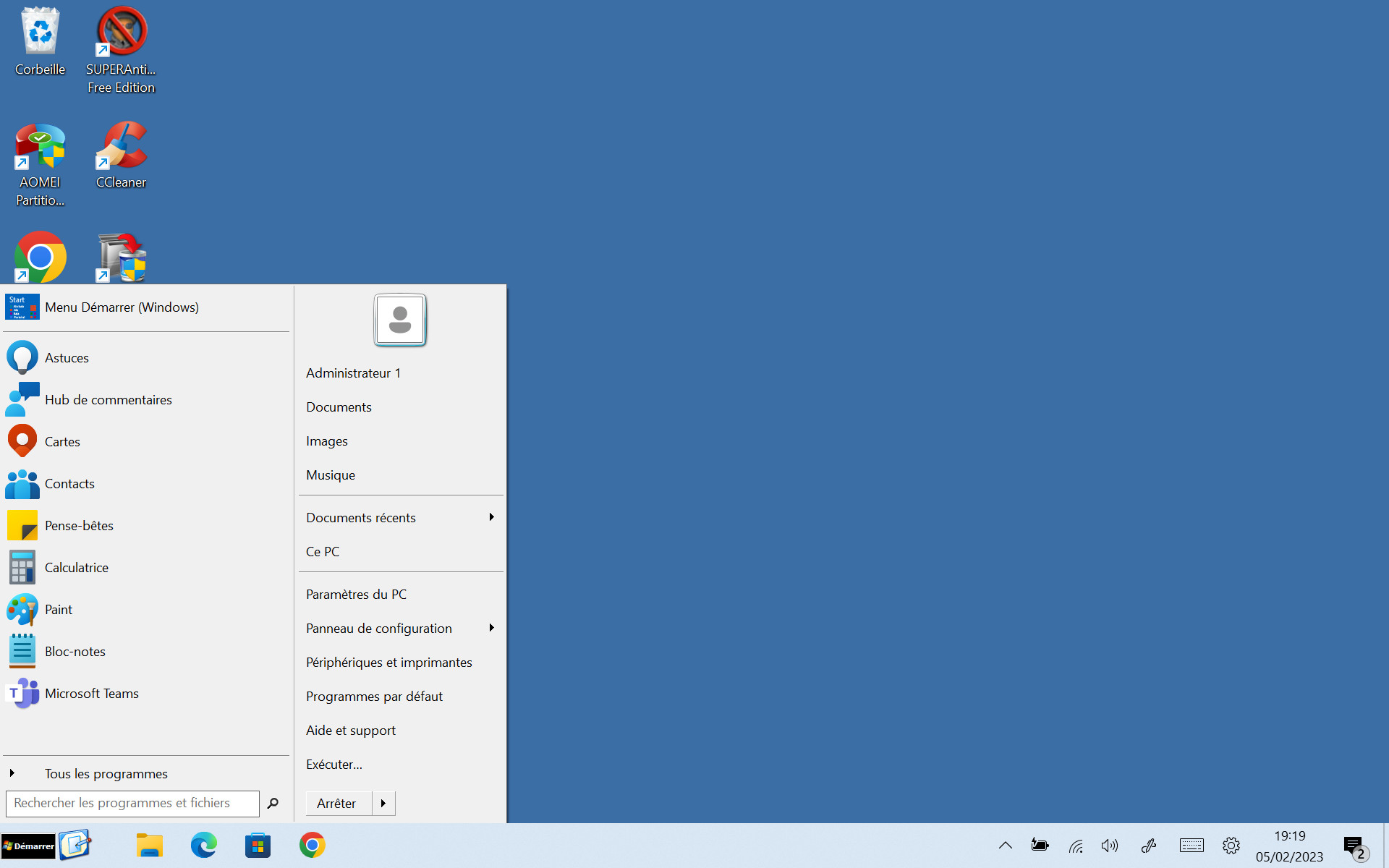Expand Tous les programmes list
Viewport: 1389px width, 868px height.
(x=146, y=773)
